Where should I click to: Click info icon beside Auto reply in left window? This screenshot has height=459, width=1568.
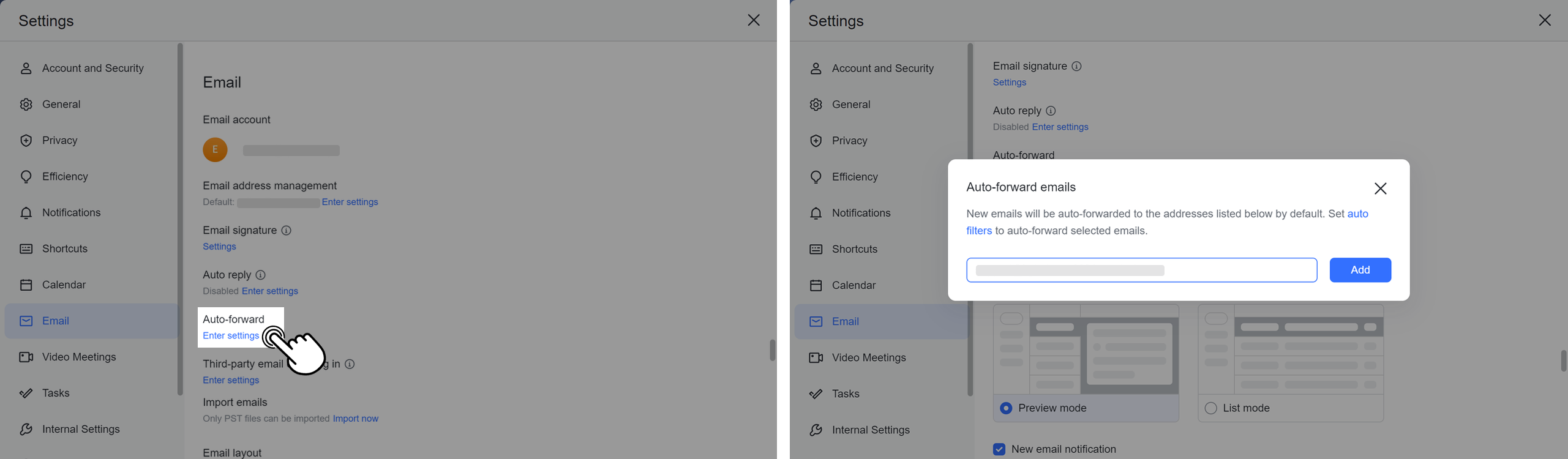[260, 275]
